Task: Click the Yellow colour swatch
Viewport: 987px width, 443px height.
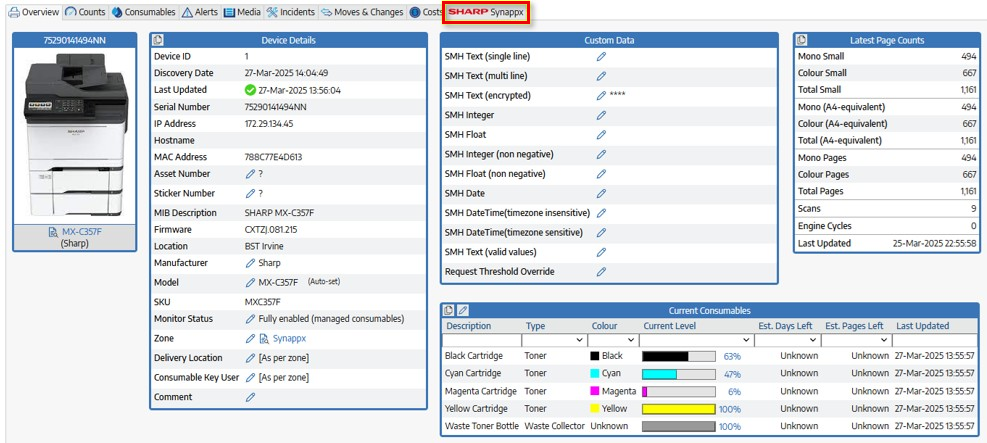Action: [594, 408]
